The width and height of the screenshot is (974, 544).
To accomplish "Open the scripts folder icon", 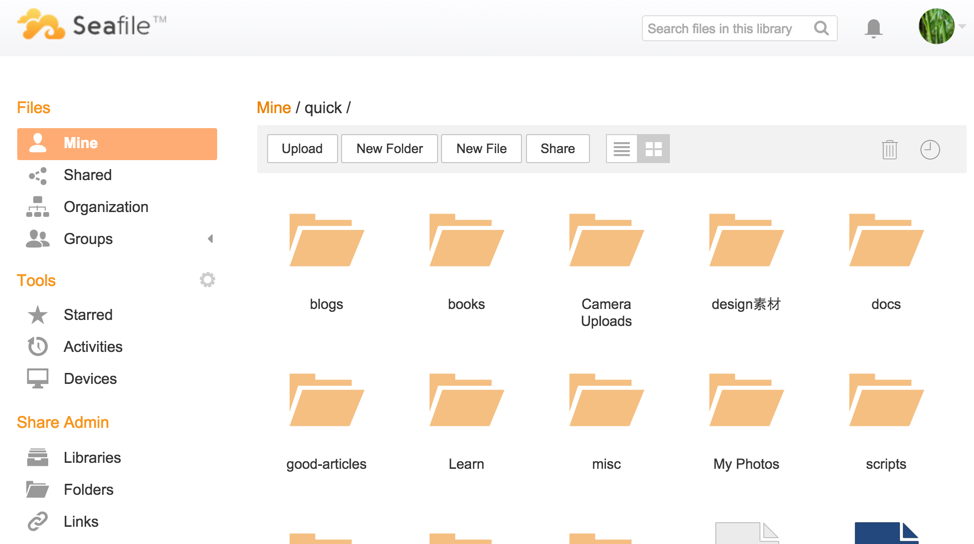I will click(886, 400).
